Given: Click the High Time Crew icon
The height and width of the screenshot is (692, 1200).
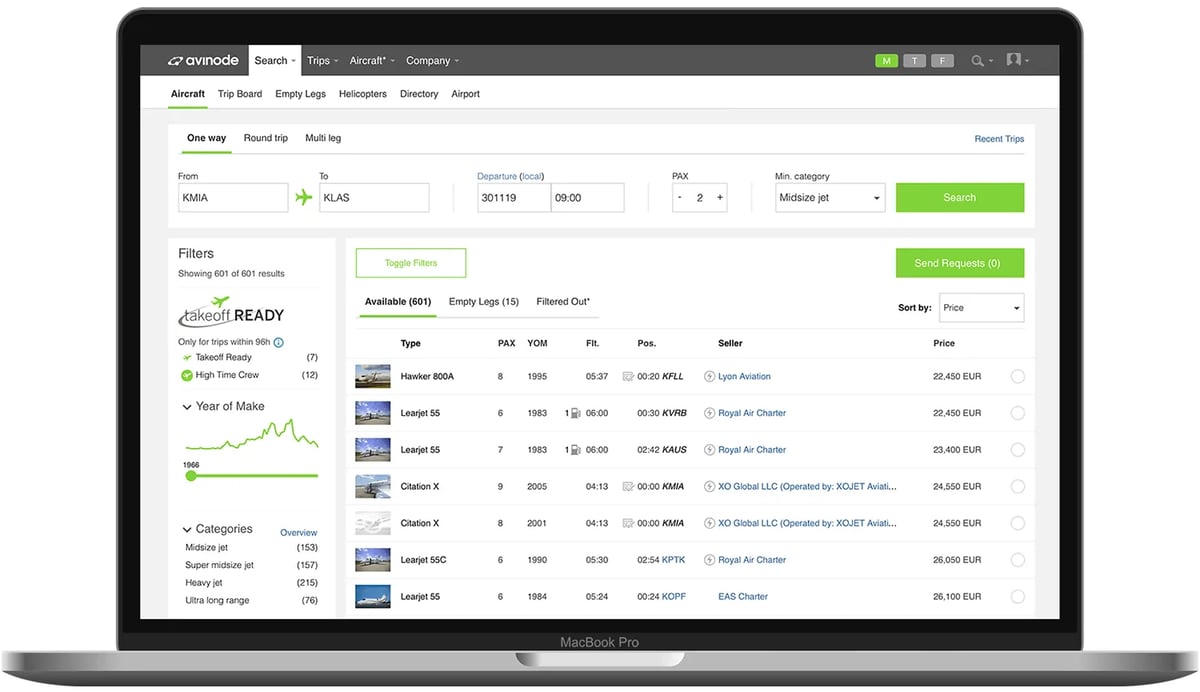Looking at the screenshot, I should (x=187, y=375).
